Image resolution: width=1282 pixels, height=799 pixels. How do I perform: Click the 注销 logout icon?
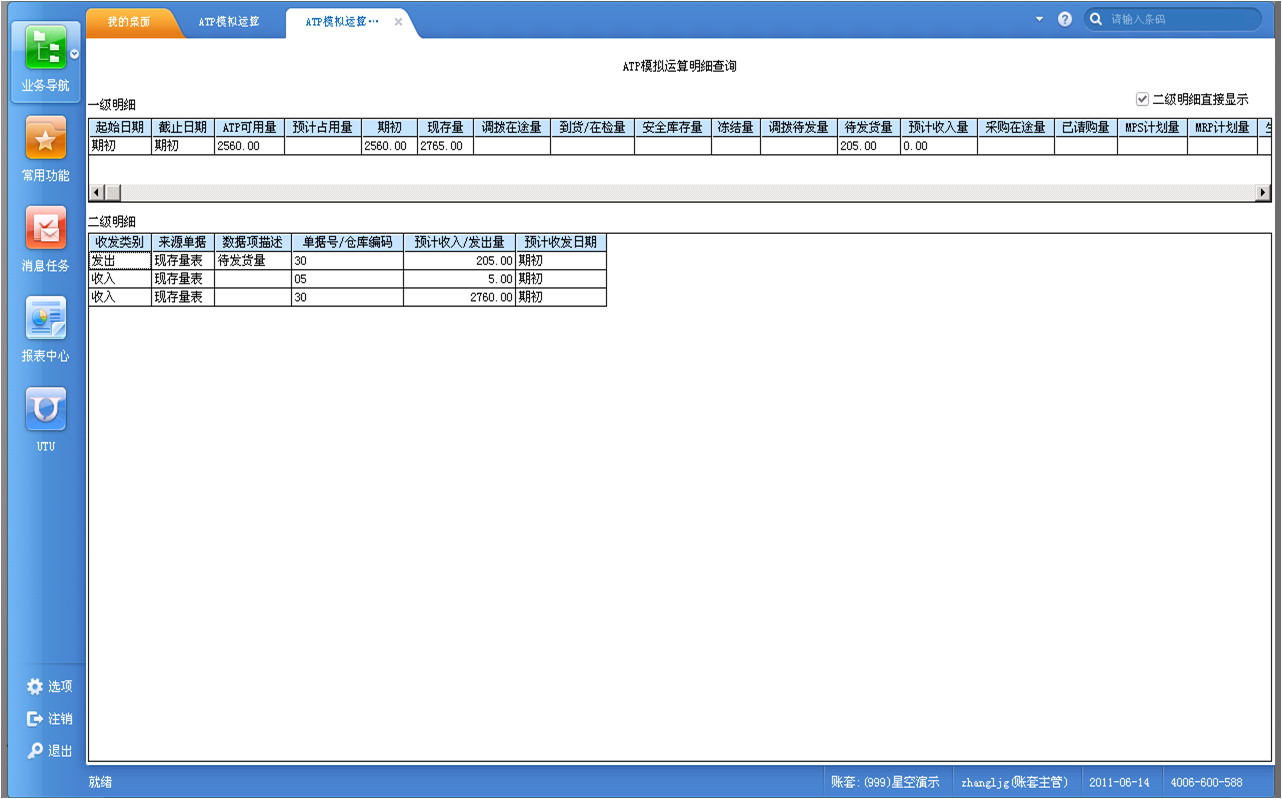click(36, 718)
